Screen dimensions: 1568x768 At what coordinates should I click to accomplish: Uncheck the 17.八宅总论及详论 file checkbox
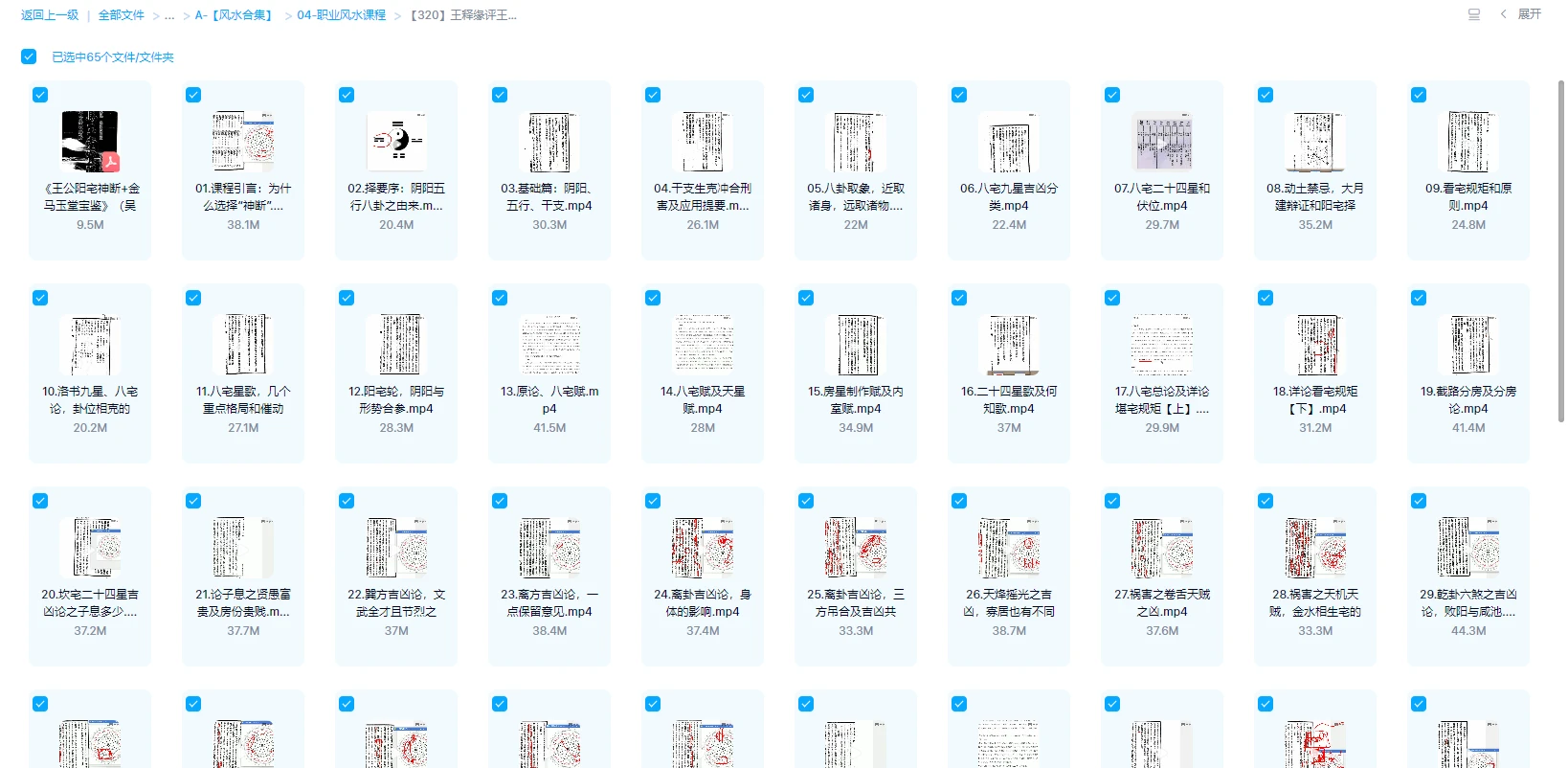[x=1112, y=298]
